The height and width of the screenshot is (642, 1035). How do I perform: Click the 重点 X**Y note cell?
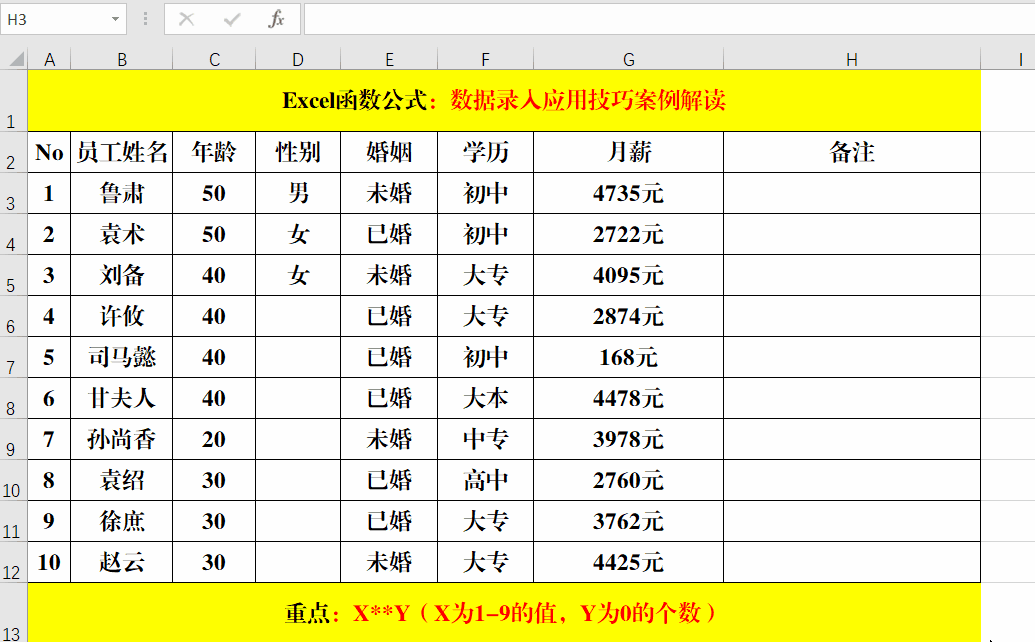point(504,613)
